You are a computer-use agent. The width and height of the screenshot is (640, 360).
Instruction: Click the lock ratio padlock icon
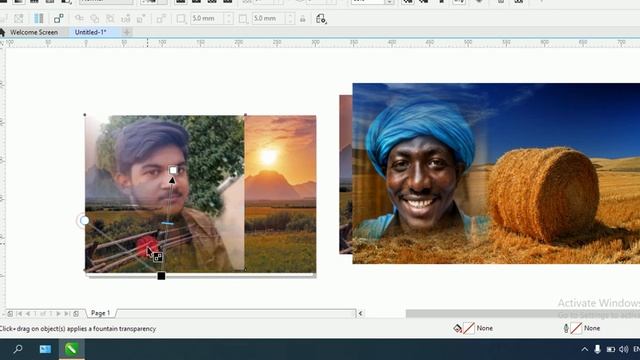302,19
